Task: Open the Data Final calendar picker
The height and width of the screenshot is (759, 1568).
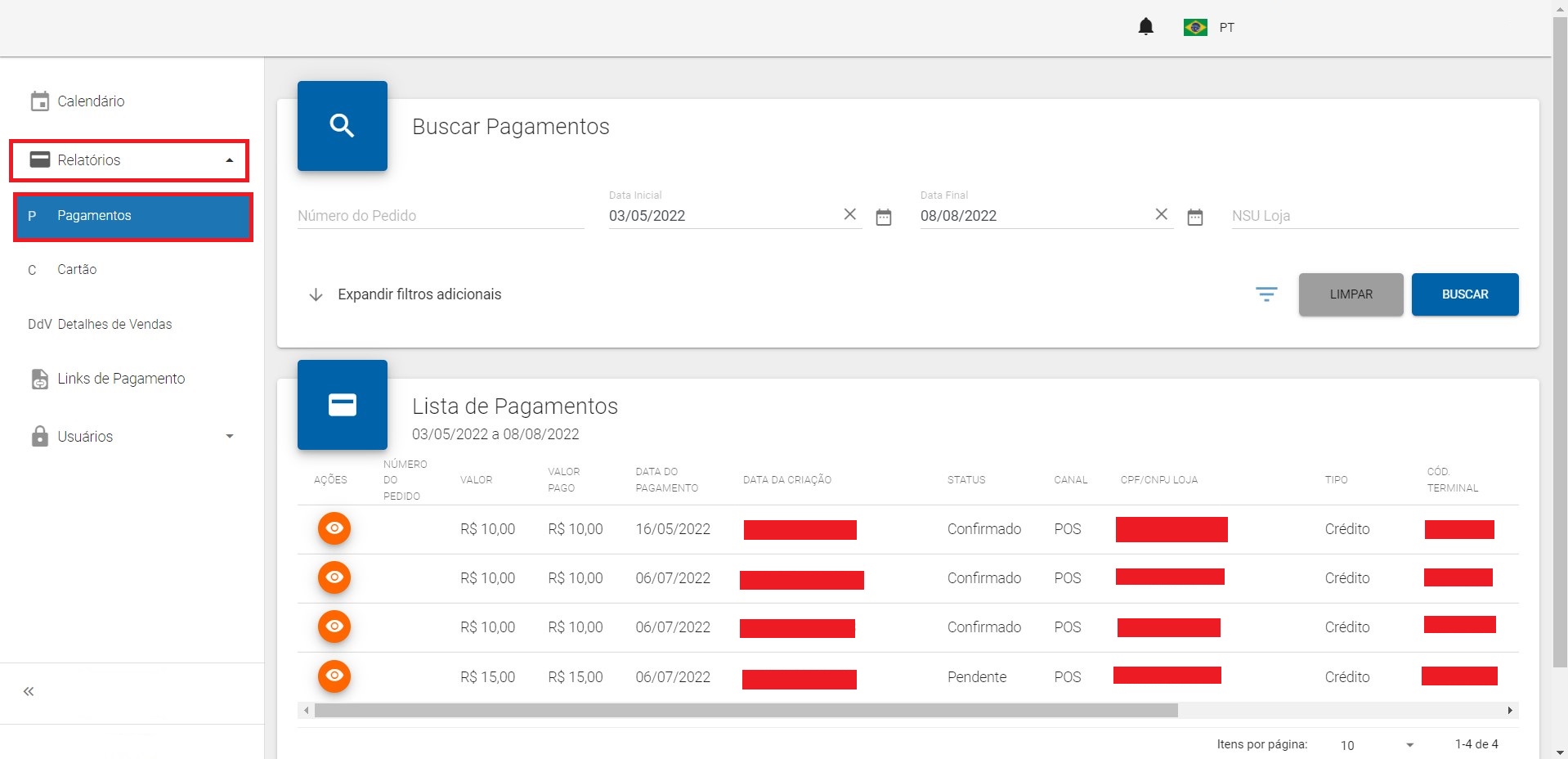Action: pyautogui.click(x=1194, y=217)
